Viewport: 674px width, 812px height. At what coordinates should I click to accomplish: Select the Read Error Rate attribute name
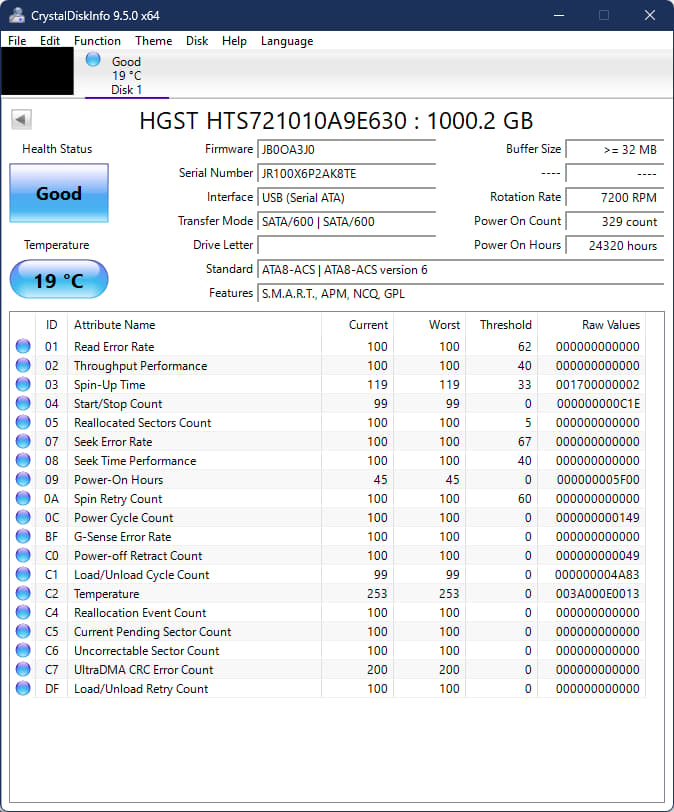(x=114, y=346)
